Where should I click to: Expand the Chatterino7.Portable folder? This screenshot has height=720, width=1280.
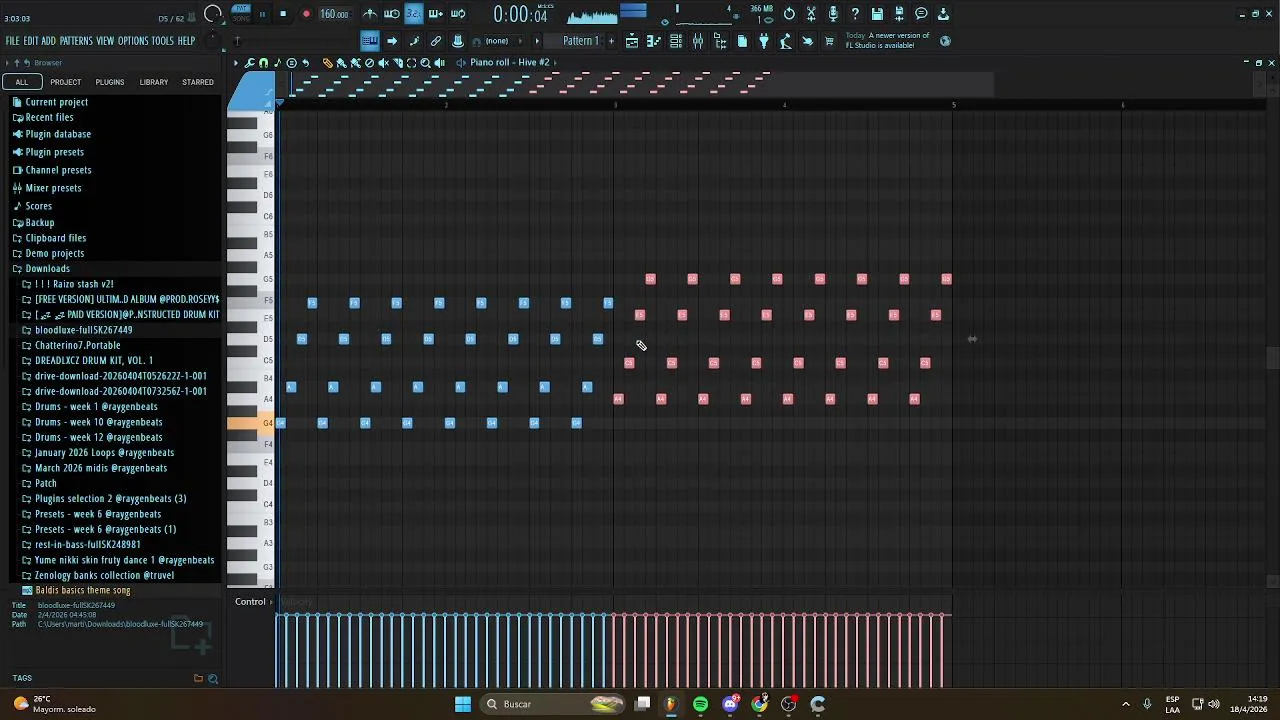77,345
